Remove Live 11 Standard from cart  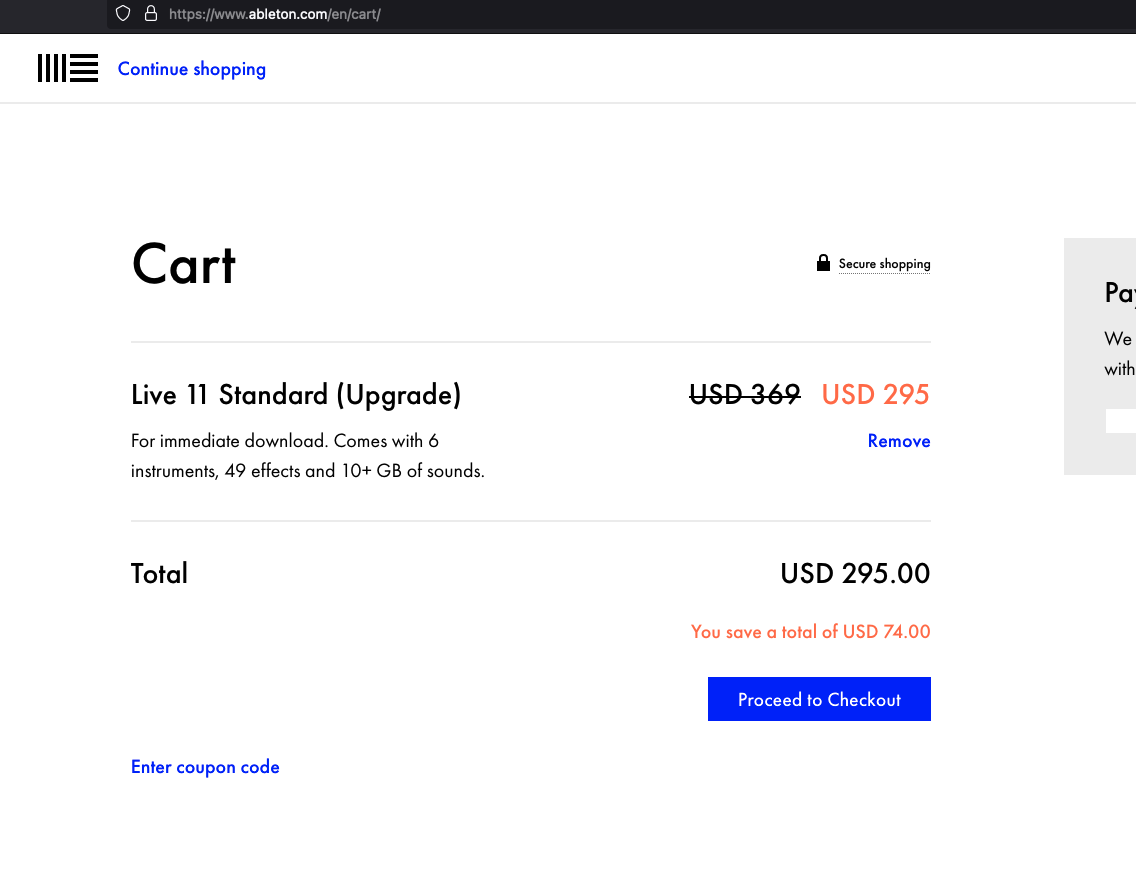[898, 441]
